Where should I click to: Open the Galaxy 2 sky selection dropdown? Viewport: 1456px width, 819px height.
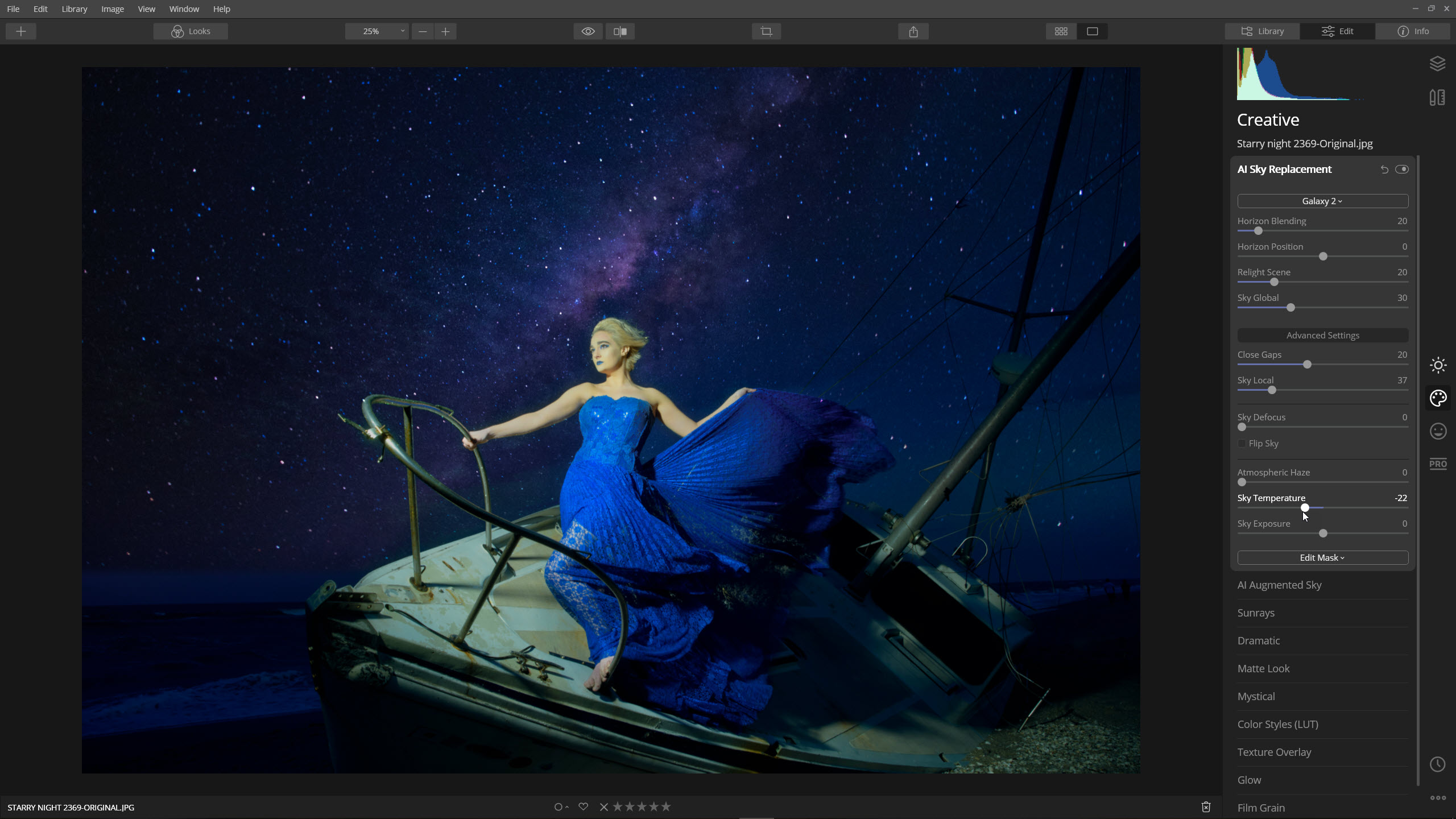coord(1322,201)
